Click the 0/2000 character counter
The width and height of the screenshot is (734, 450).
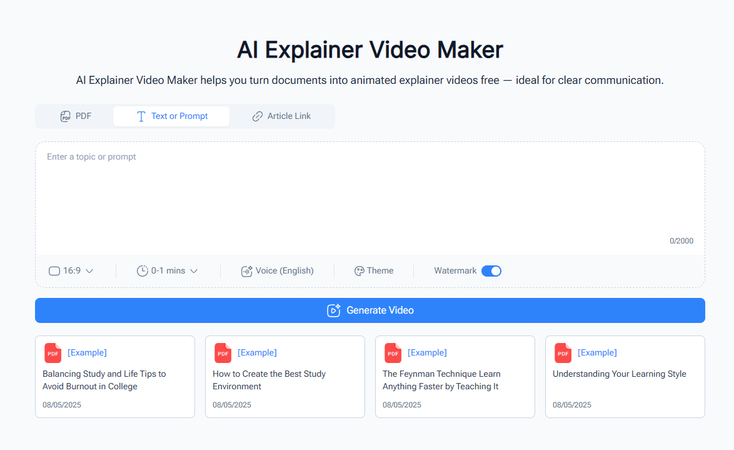click(x=681, y=241)
